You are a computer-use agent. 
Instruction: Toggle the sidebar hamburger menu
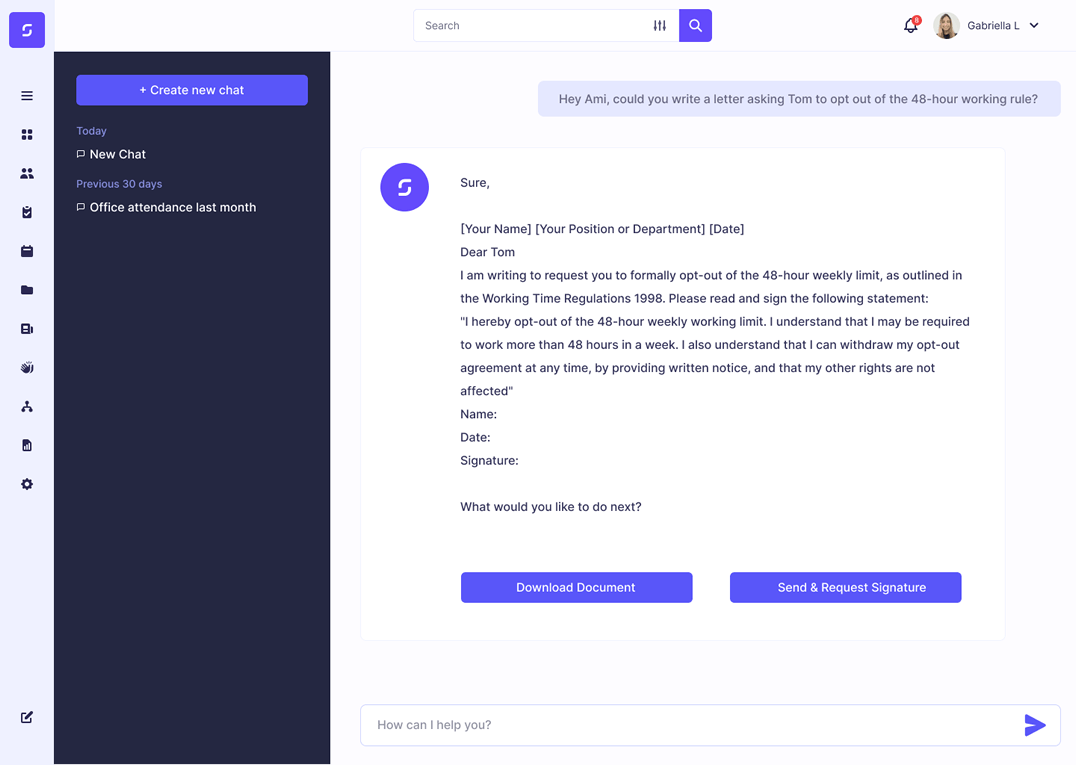click(x=27, y=96)
